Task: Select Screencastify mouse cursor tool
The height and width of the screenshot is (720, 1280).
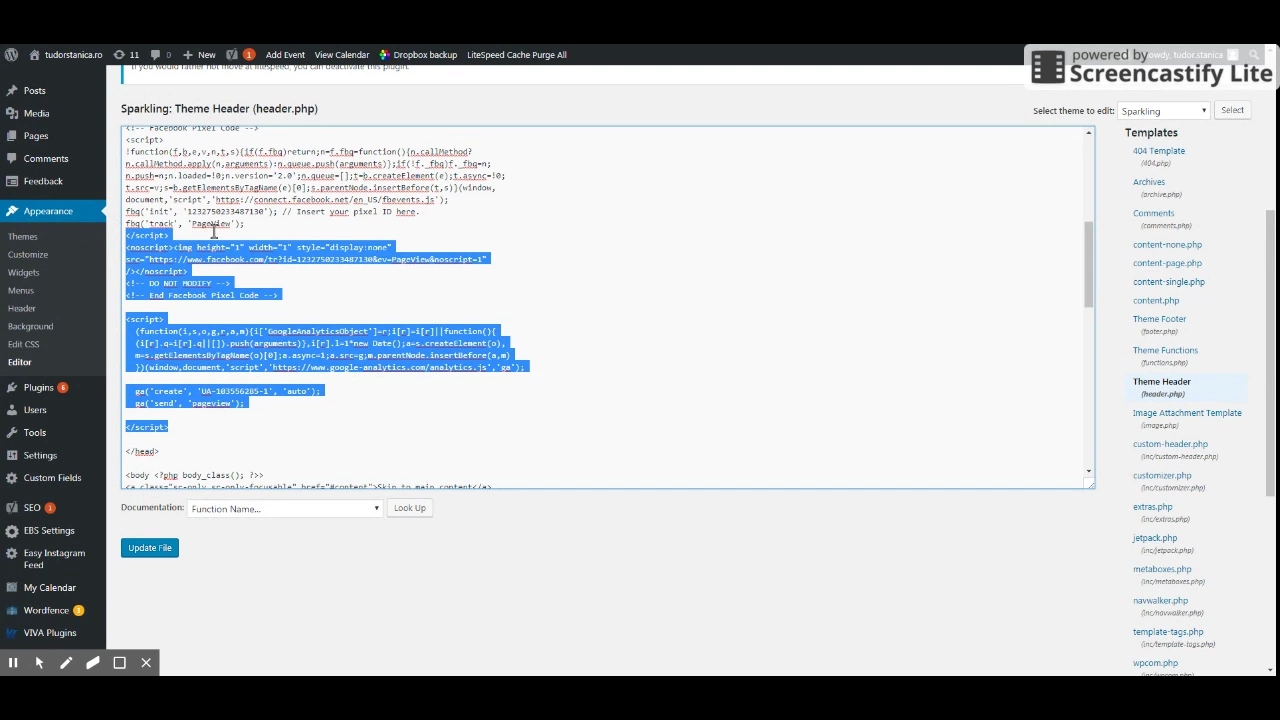Action: point(39,663)
